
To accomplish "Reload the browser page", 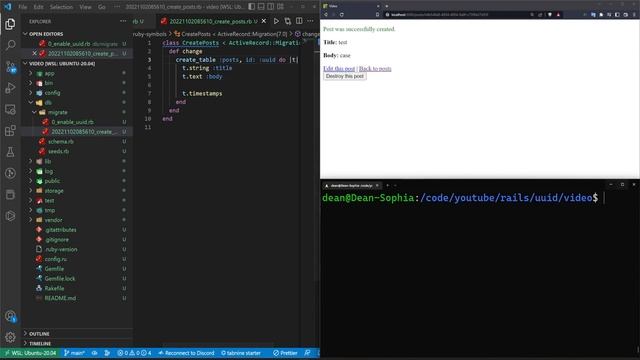I will (342, 15).
